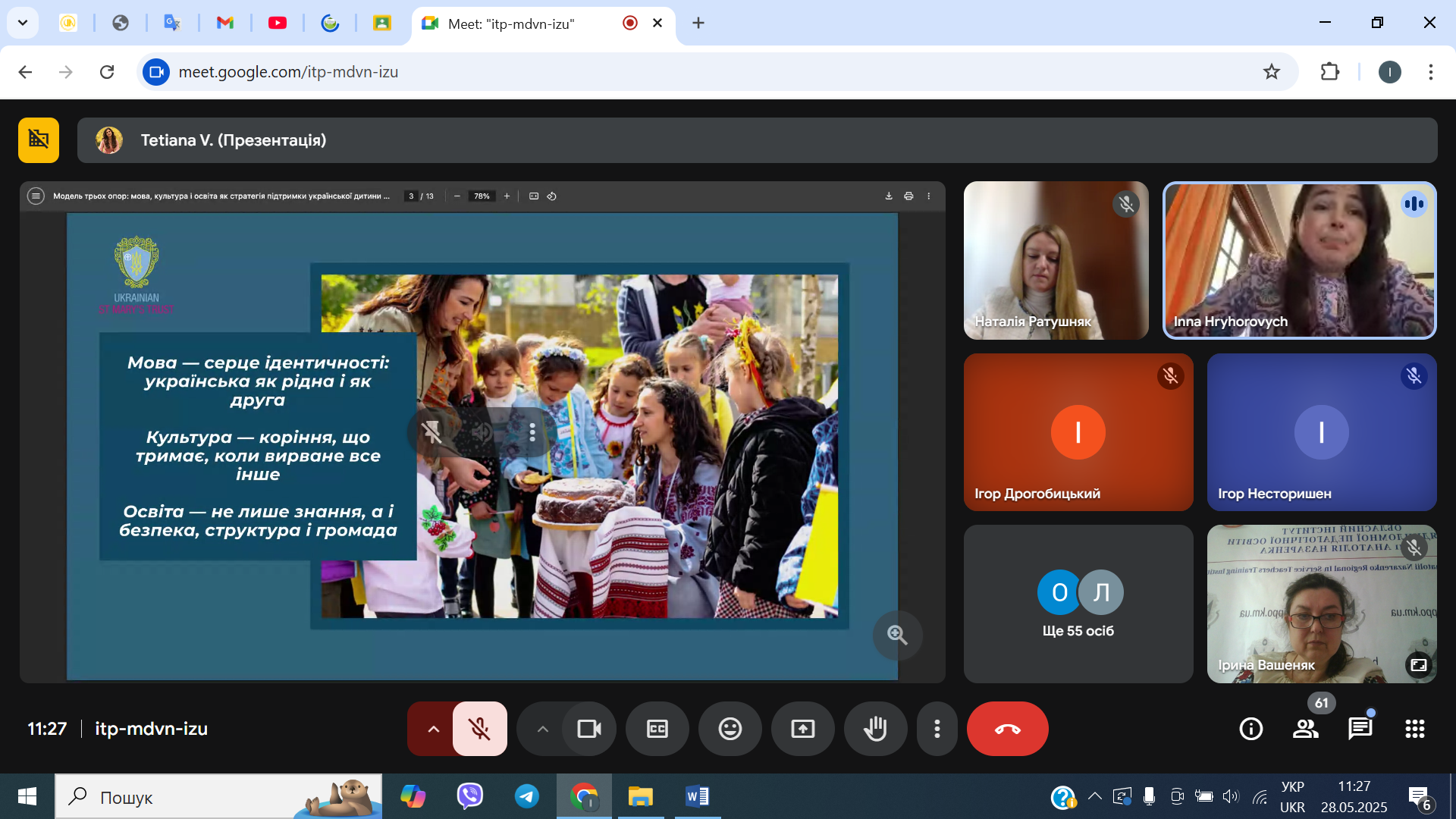This screenshot has height=819, width=1456.
Task: Unmute the microphone
Action: pos(479,729)
